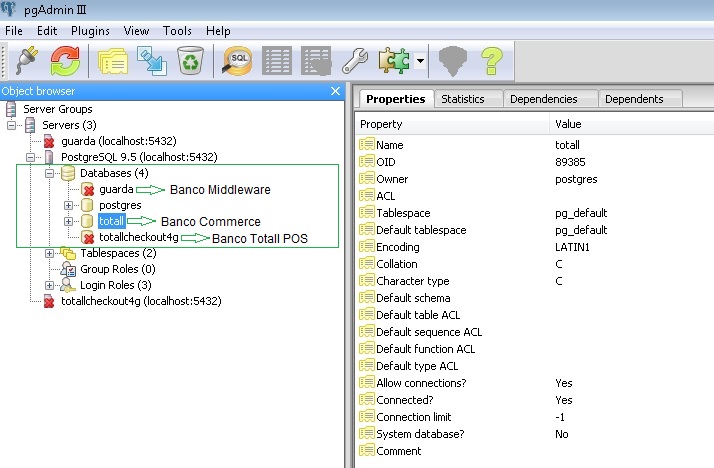Open the Maintenance wrench tool
714x468 pixels.
(355, 61)
